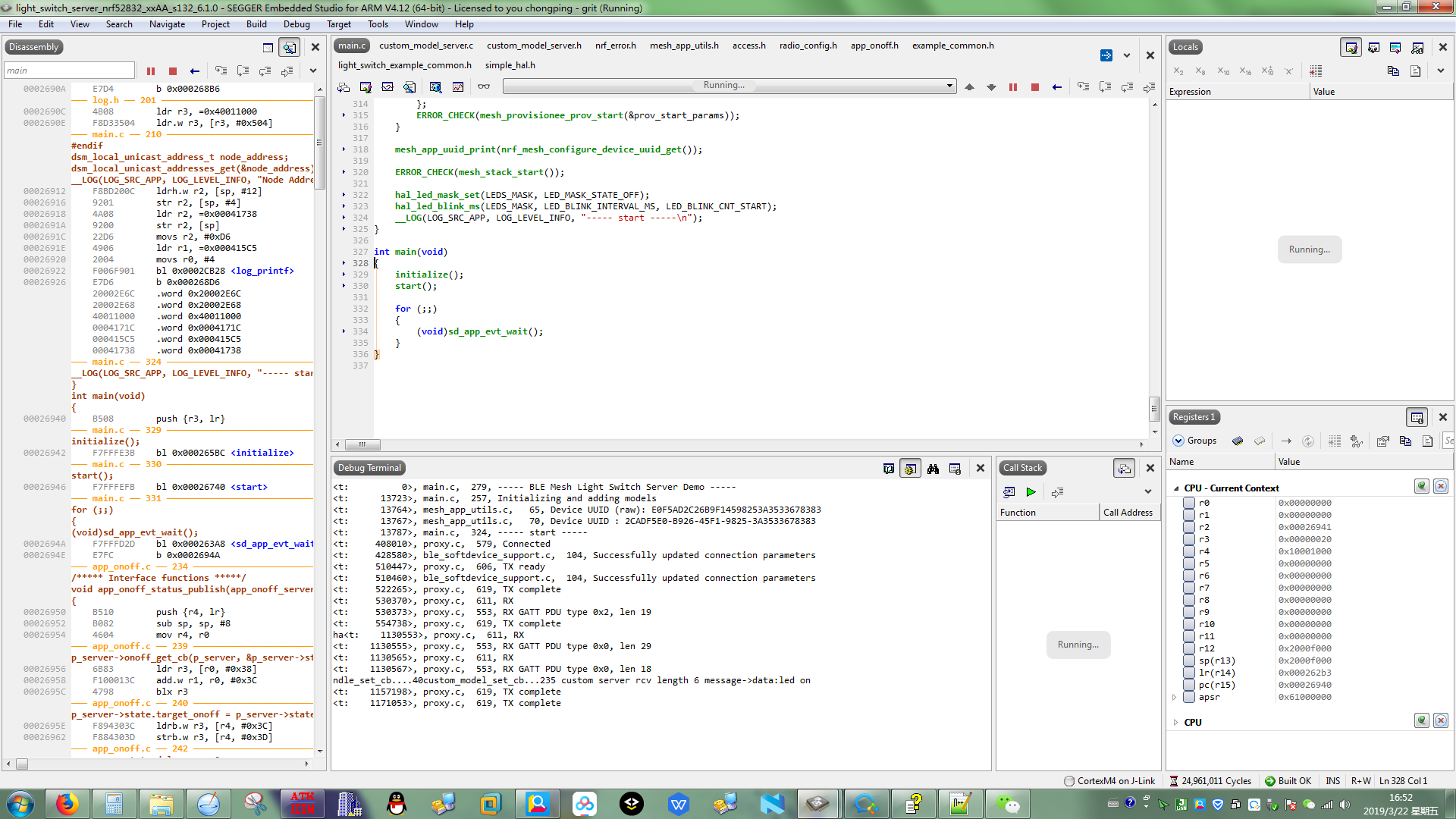The height and width of the screenshot is (819, 1456).
Task: Open the Locals toolbar overflow chevron
Action: [1441, 71]
